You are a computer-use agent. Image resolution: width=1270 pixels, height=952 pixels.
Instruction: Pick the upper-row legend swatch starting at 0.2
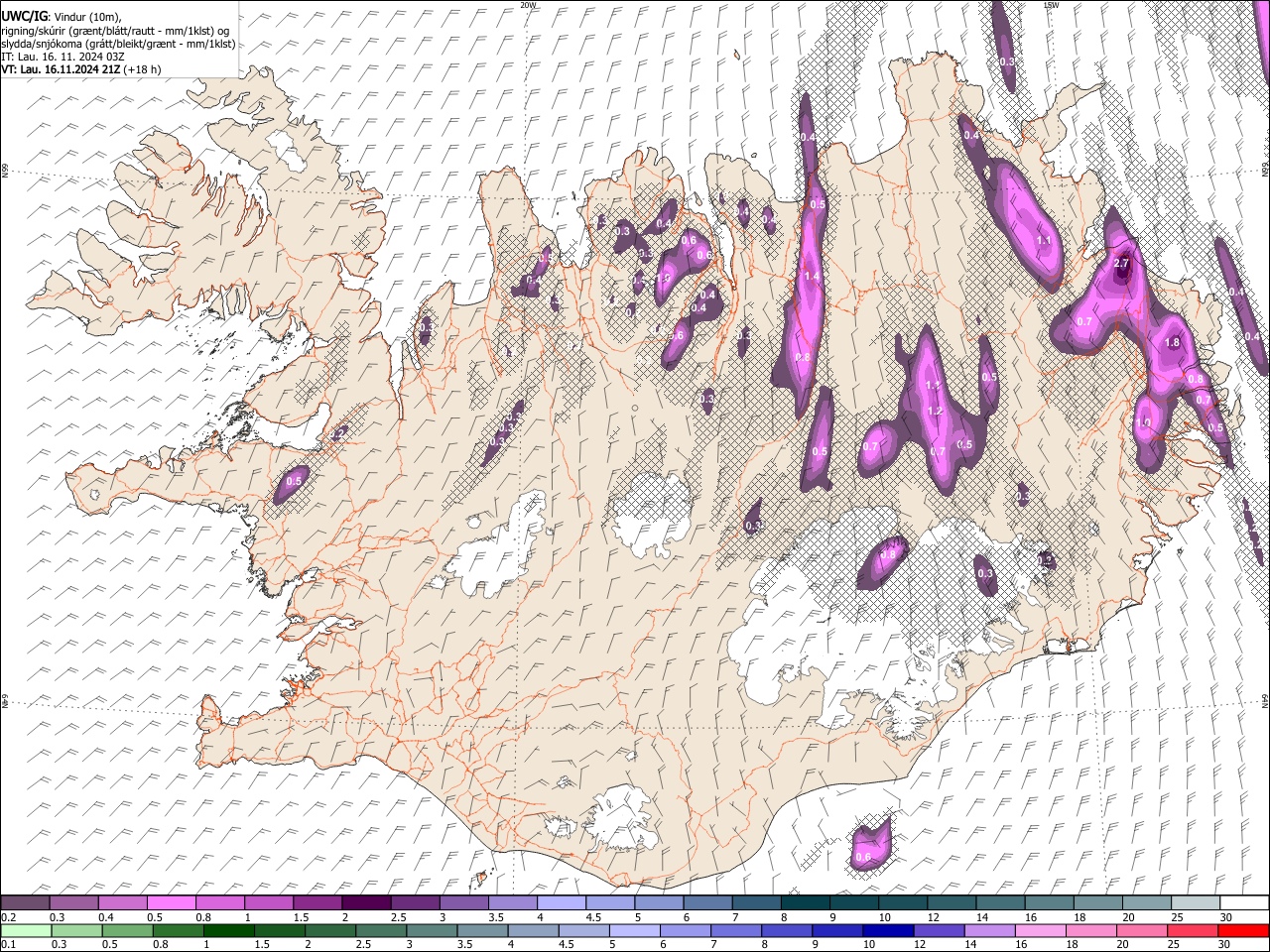click(25, 902)
